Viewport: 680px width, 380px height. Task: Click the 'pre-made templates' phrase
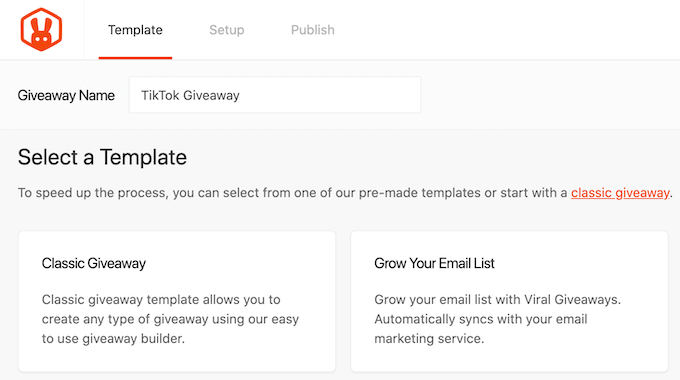[419, 193]
